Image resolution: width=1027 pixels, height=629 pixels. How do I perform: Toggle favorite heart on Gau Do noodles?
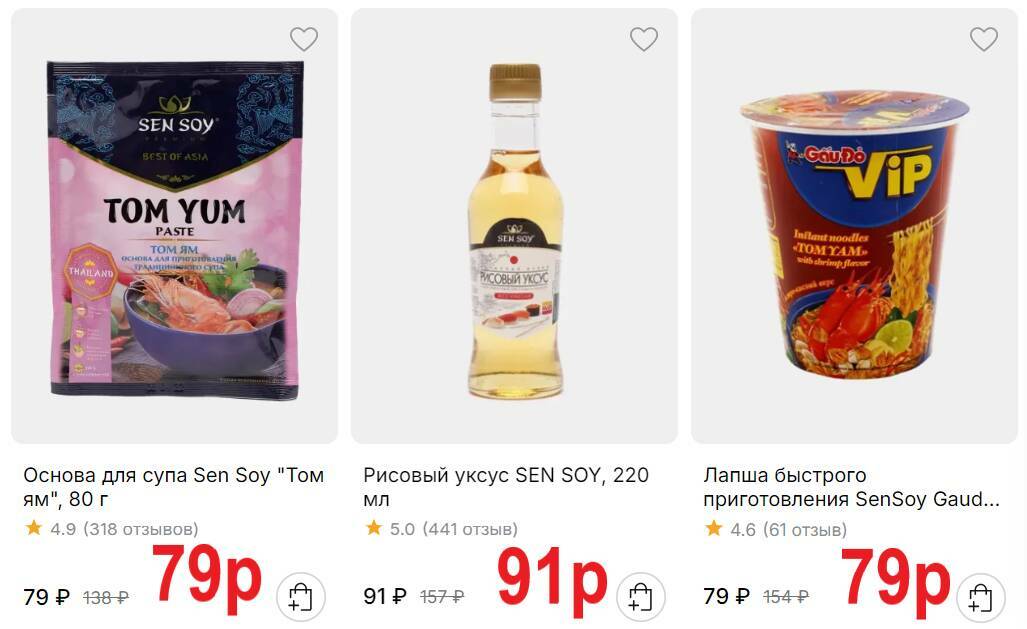click(x=984, y=39)
